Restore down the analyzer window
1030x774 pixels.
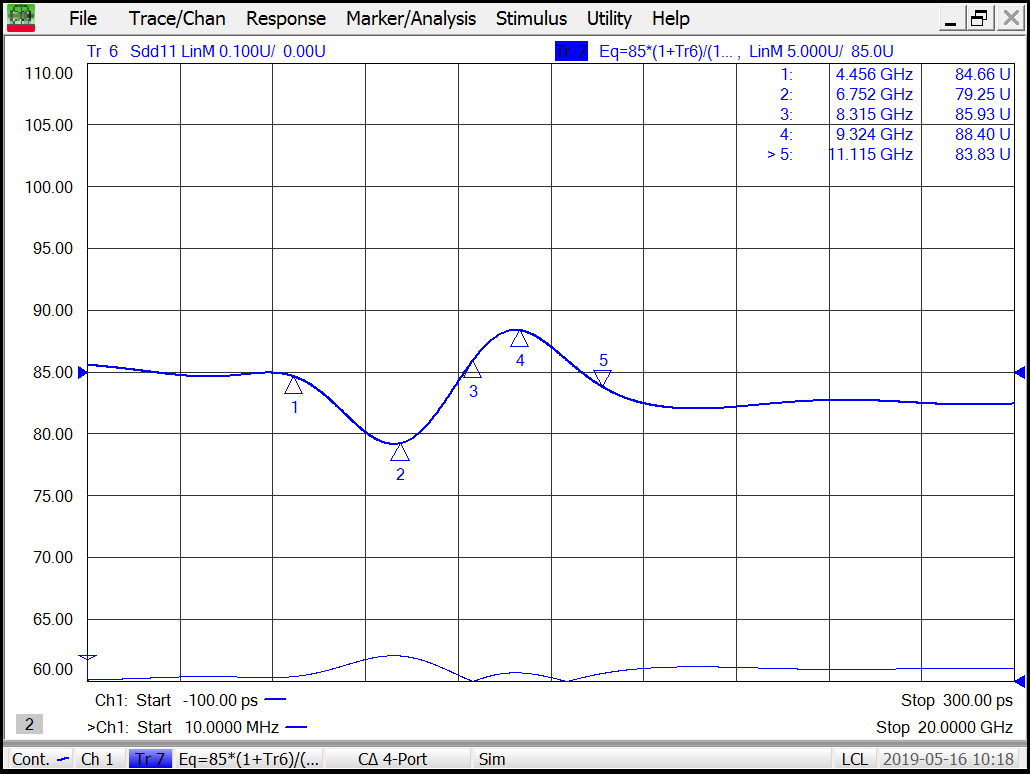click(979, 18)
